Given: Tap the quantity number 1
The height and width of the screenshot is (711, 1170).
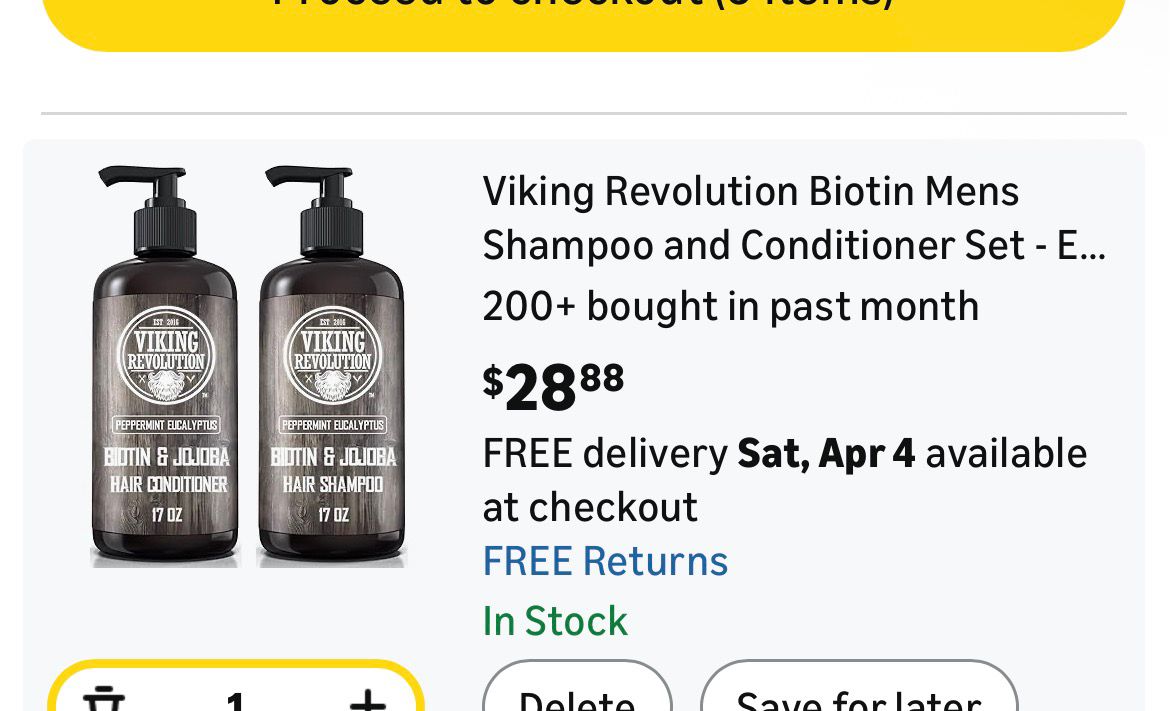Looking at the screenshot, I should [x=235, y=700].
